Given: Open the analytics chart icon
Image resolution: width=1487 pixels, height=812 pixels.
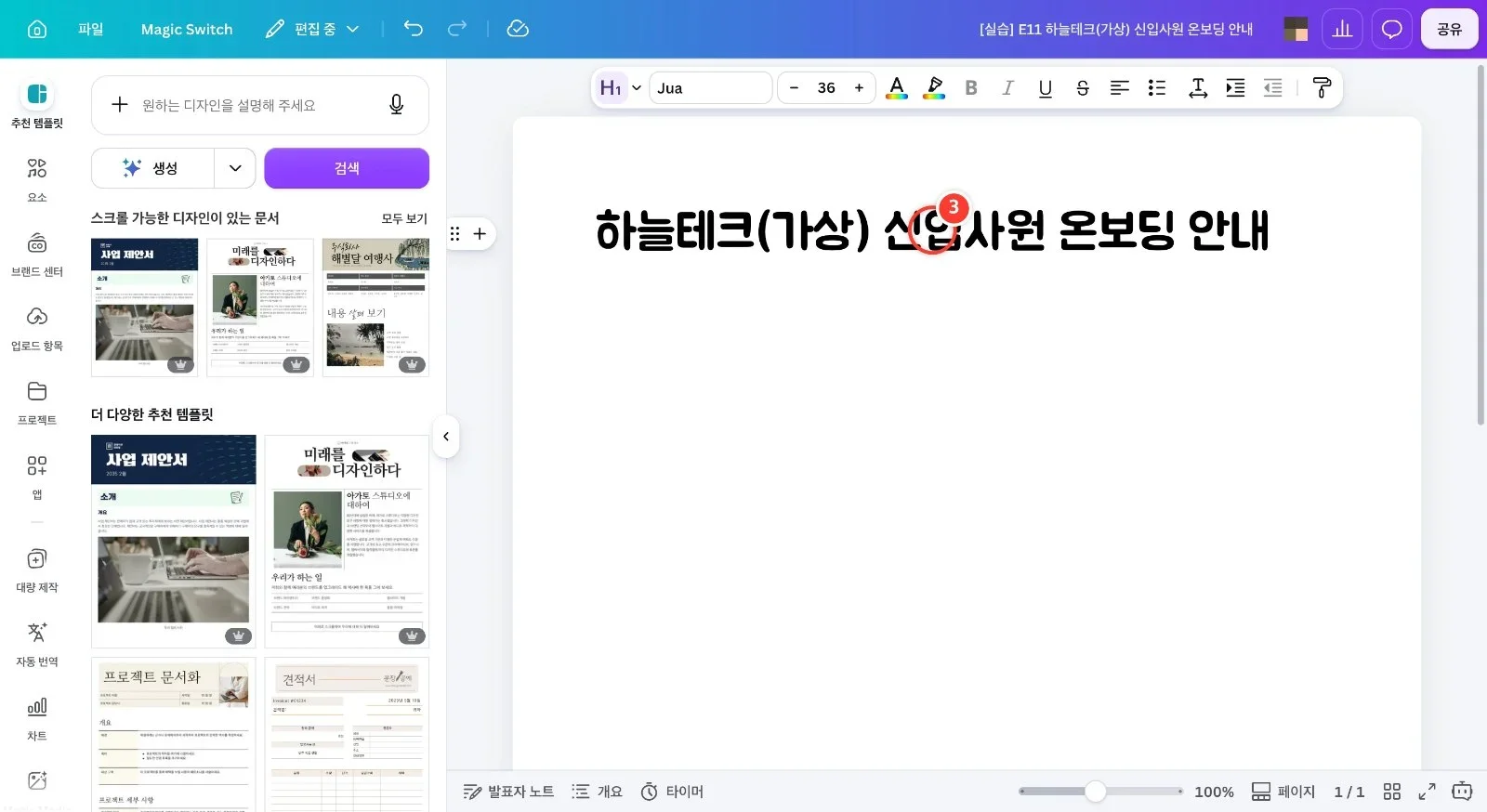Looking at the screenshot, I should 1342,29.
